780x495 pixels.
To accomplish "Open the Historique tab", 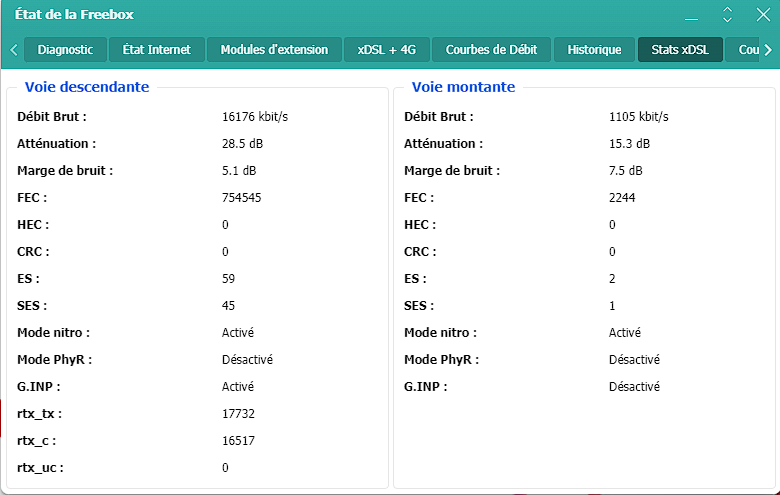I will tap(594, 50).
